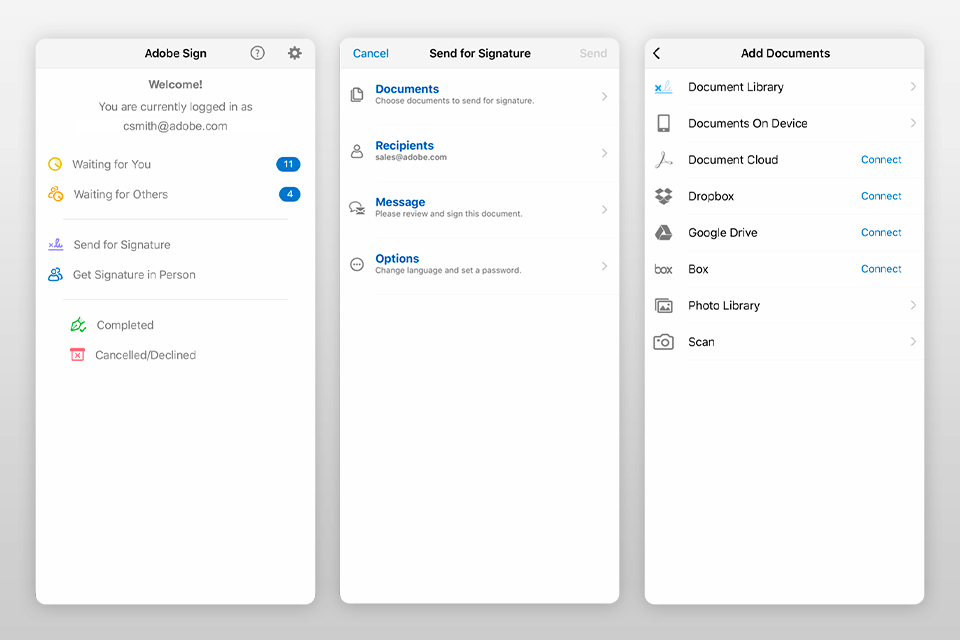Open the help question mark icon

click(x=258, y=53)
